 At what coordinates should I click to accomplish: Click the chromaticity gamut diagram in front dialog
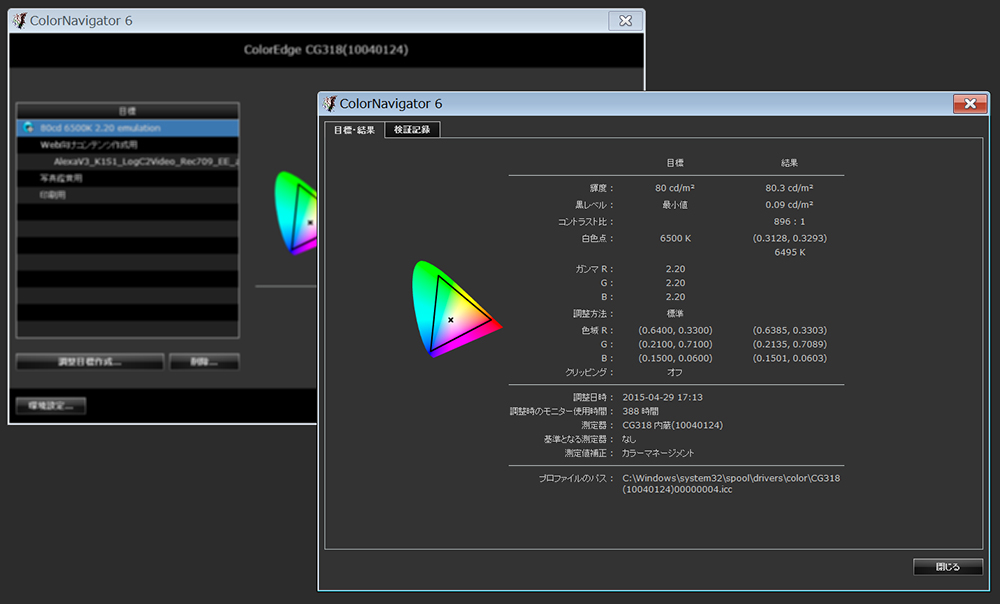point(456,308)
